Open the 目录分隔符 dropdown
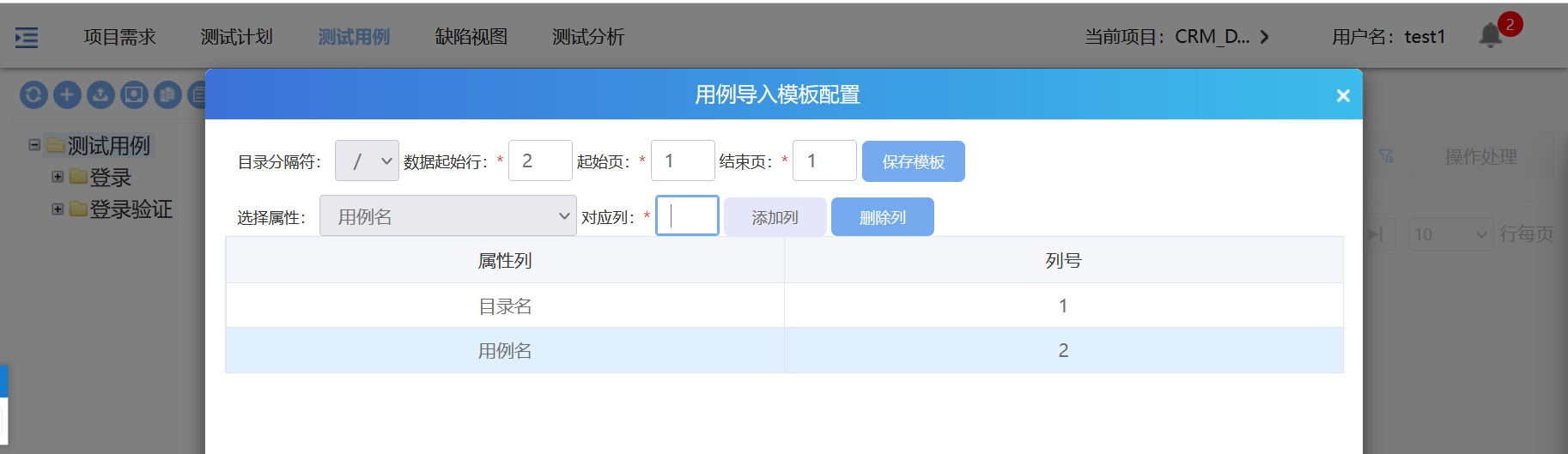The image size is (1568, 454). click(x=367, y=161)
